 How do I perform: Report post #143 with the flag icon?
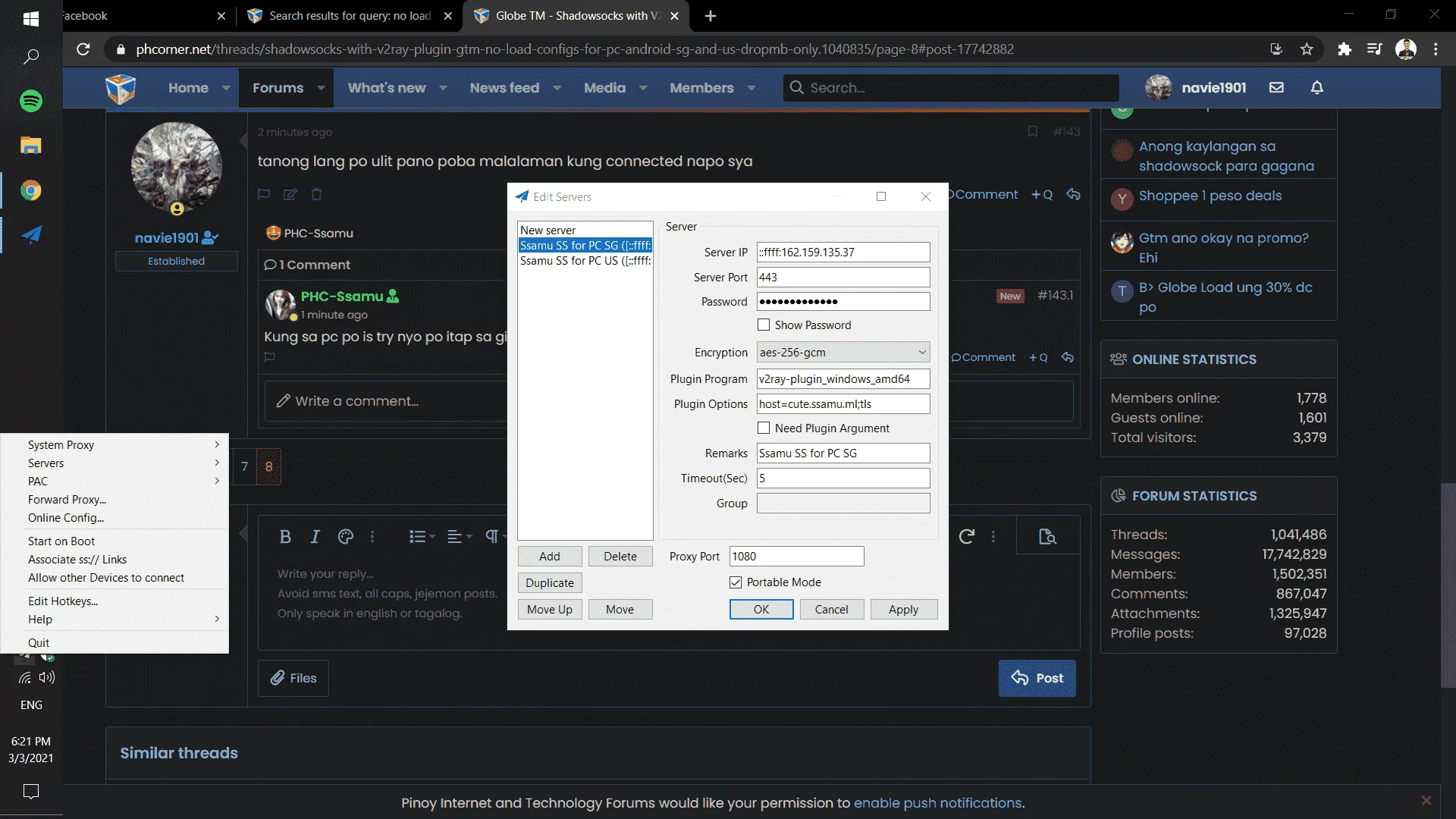coord(264,194)
